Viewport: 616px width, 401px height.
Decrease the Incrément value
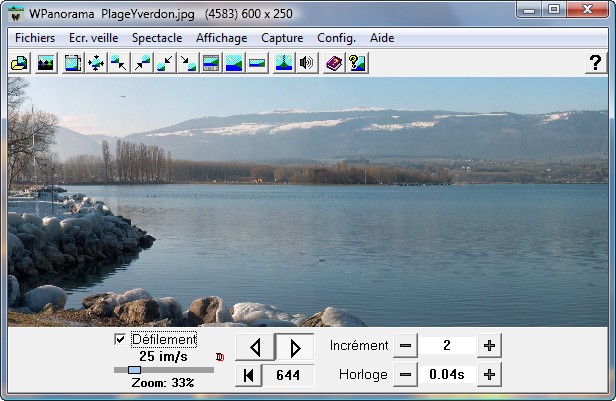click(405, 346)
